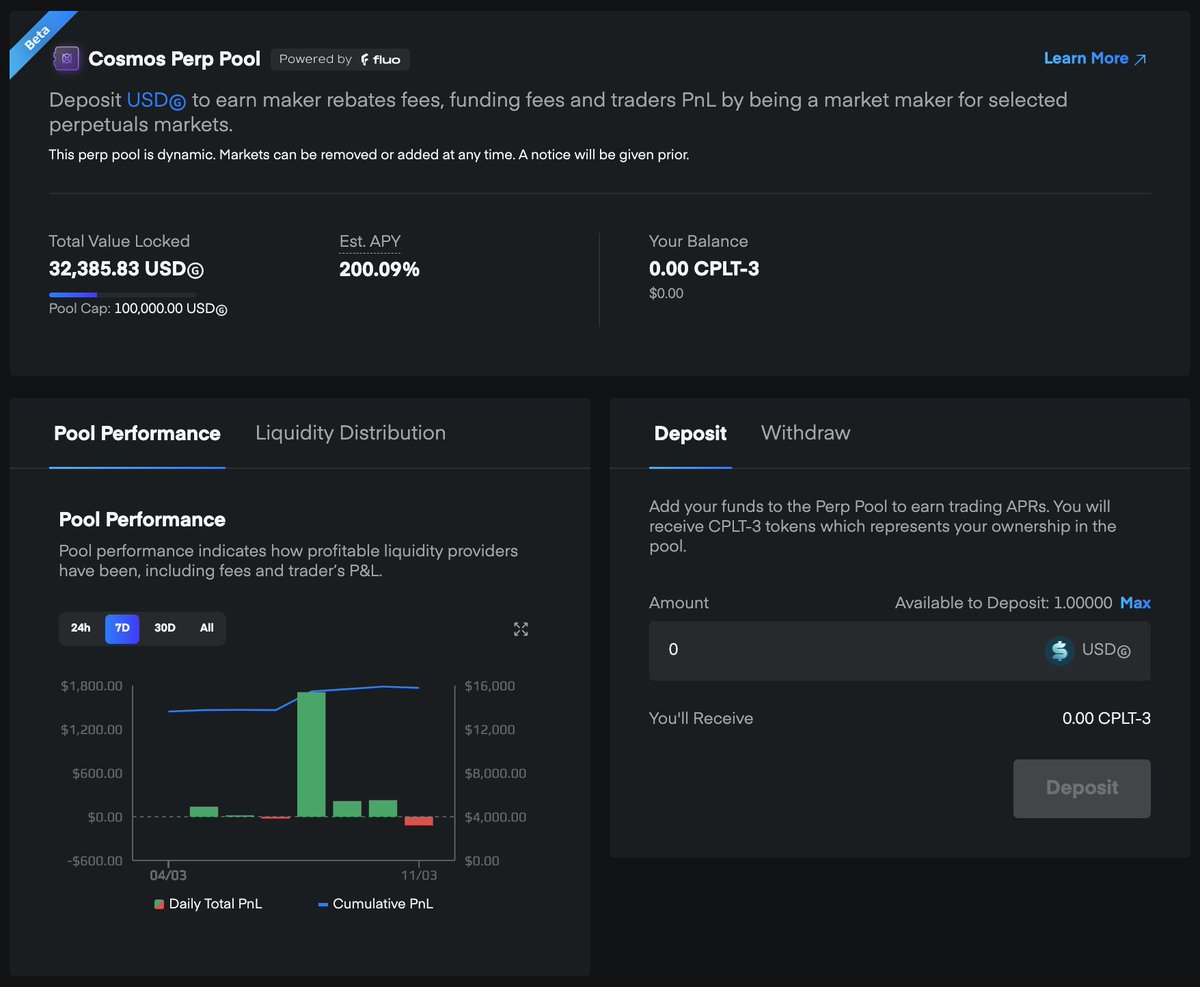Open the Learn More link

coord(1095,59)
